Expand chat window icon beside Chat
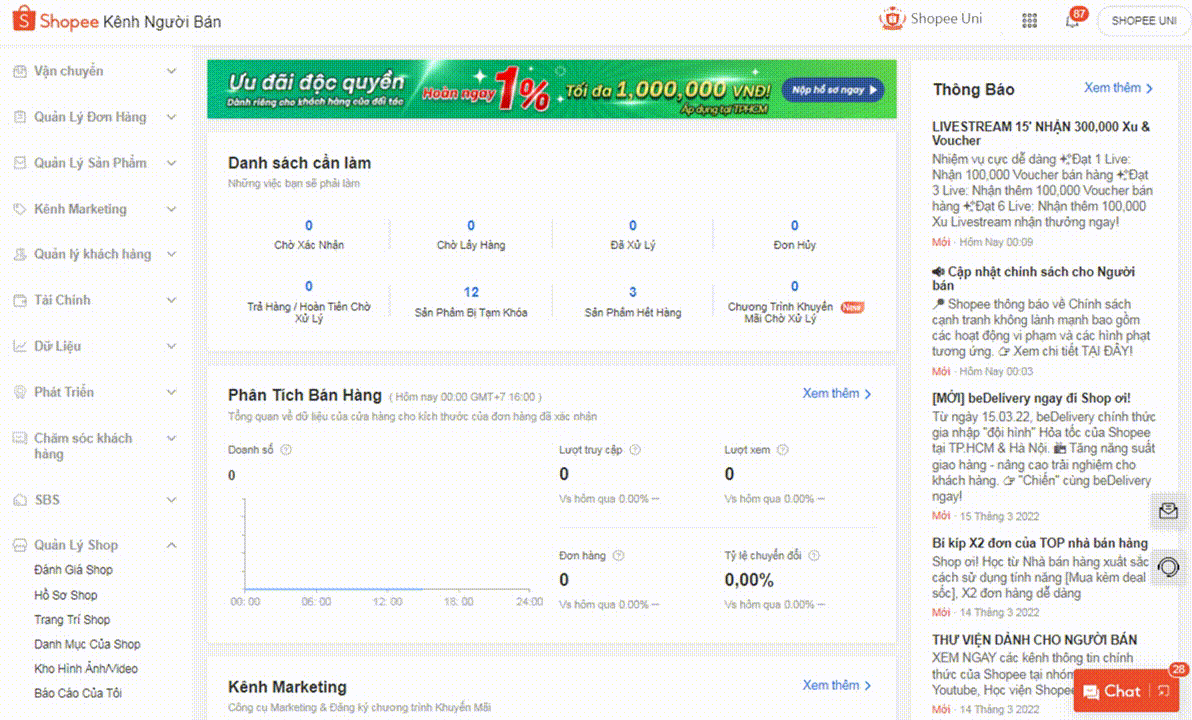The image size is (1192, 720). 1164,691
